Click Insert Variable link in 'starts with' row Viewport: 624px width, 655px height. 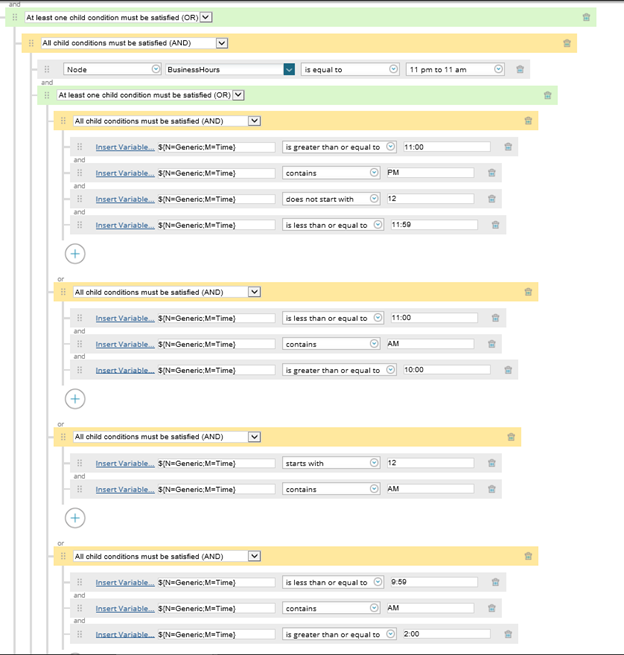(x=125, y=463)
